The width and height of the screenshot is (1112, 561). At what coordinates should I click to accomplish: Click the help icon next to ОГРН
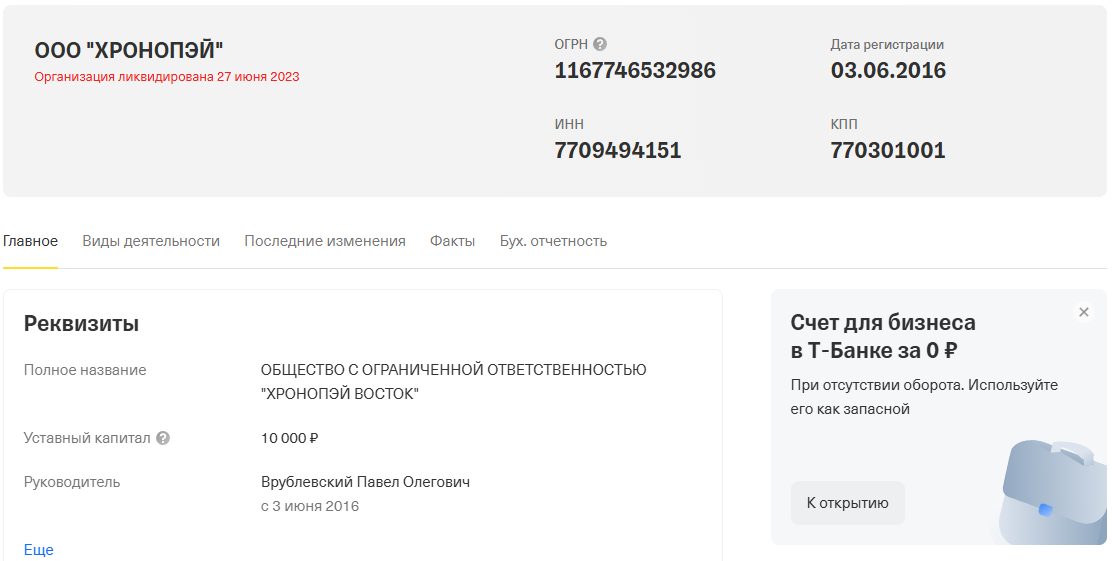(x=600, y=44)
